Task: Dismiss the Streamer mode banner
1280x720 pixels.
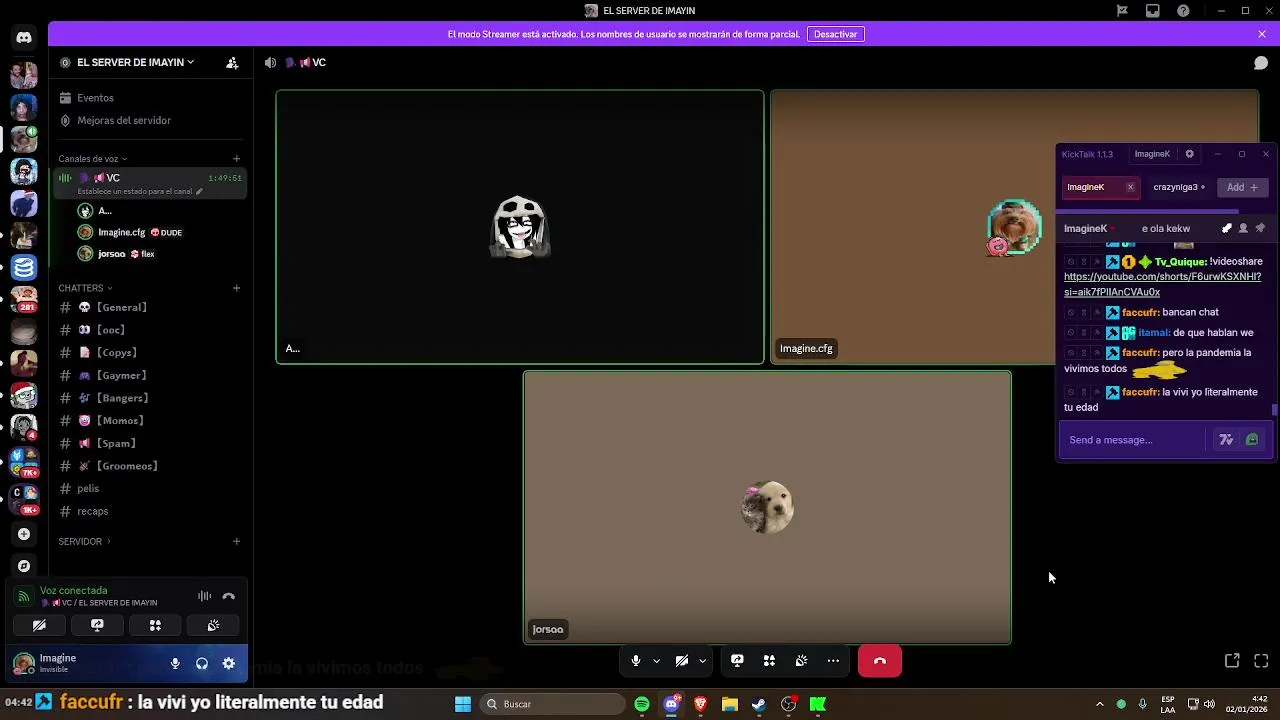Action: click(x=1262, y=34)
